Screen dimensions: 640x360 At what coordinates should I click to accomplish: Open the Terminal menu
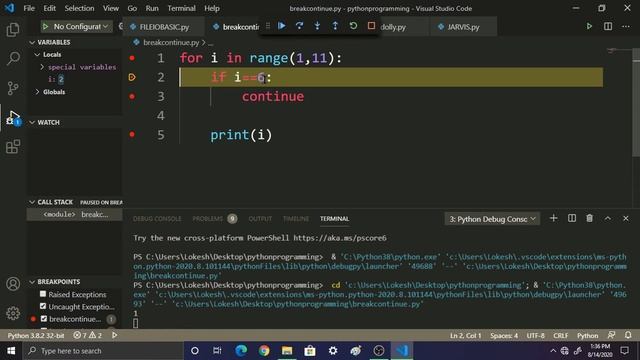(181, 8)
